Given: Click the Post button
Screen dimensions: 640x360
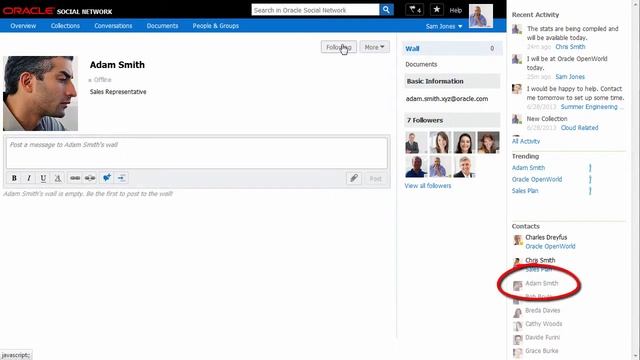Looking at the screenshot, I should (x=375, y=178).
